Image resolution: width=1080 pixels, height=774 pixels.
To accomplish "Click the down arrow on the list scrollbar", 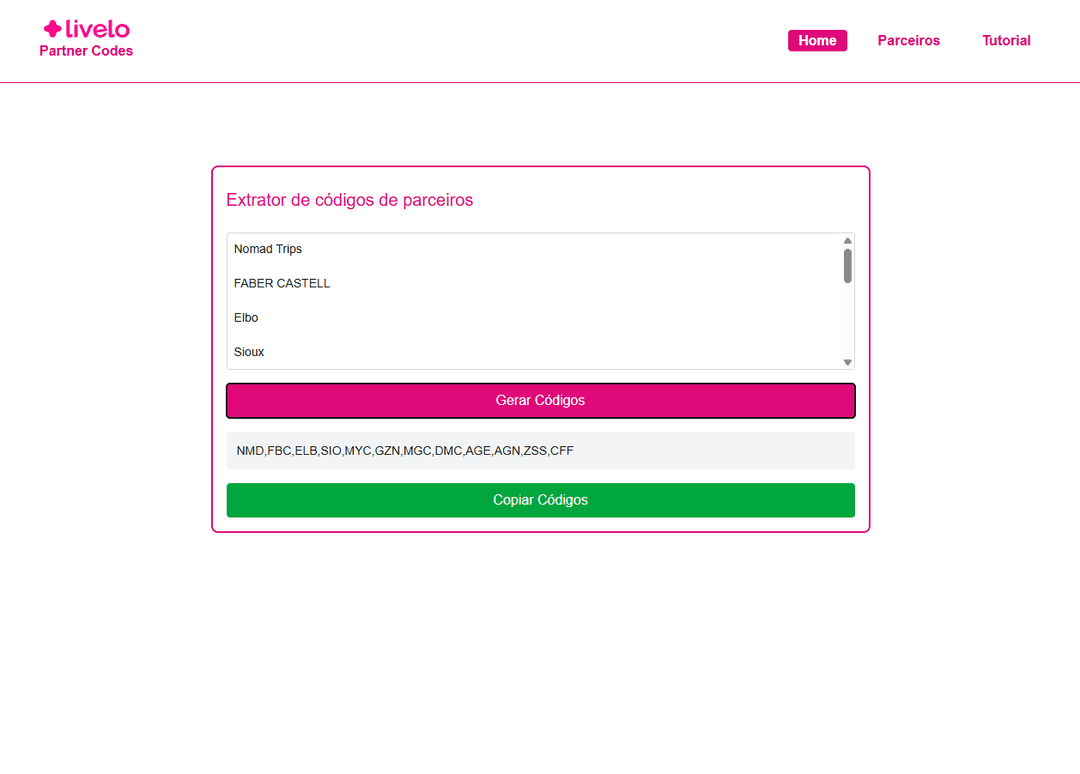I will click(x=847, y=361).
